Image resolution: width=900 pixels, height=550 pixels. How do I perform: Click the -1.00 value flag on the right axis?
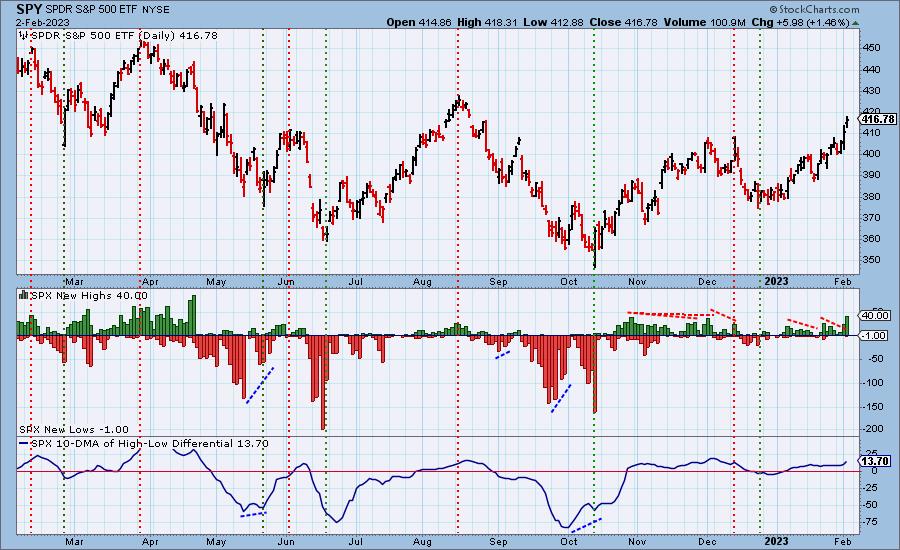(x=874, y=335)
